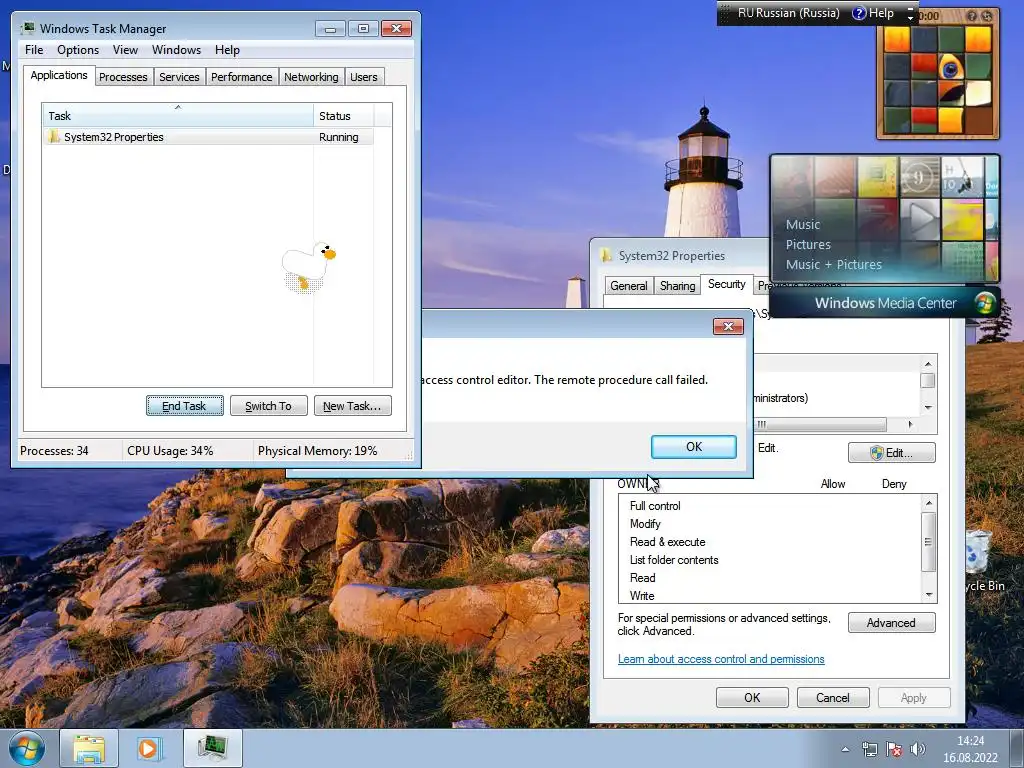Click RU Russian (Russia) input language
Viewport: 1024px width, 768px height.
point(788,12)
